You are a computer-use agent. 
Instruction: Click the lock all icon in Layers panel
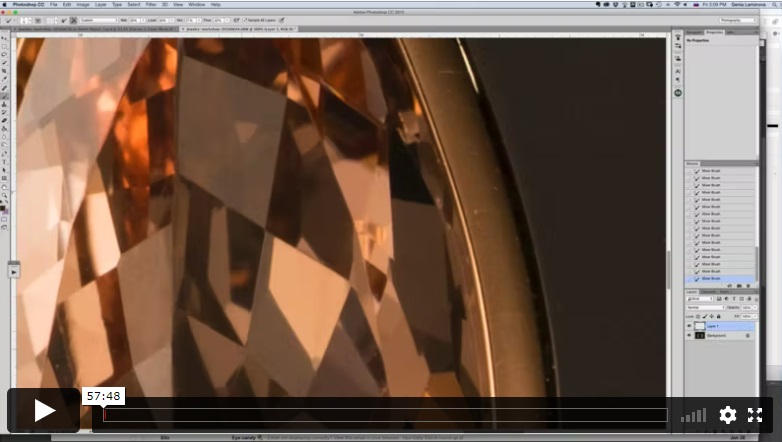tap(719, 316)
